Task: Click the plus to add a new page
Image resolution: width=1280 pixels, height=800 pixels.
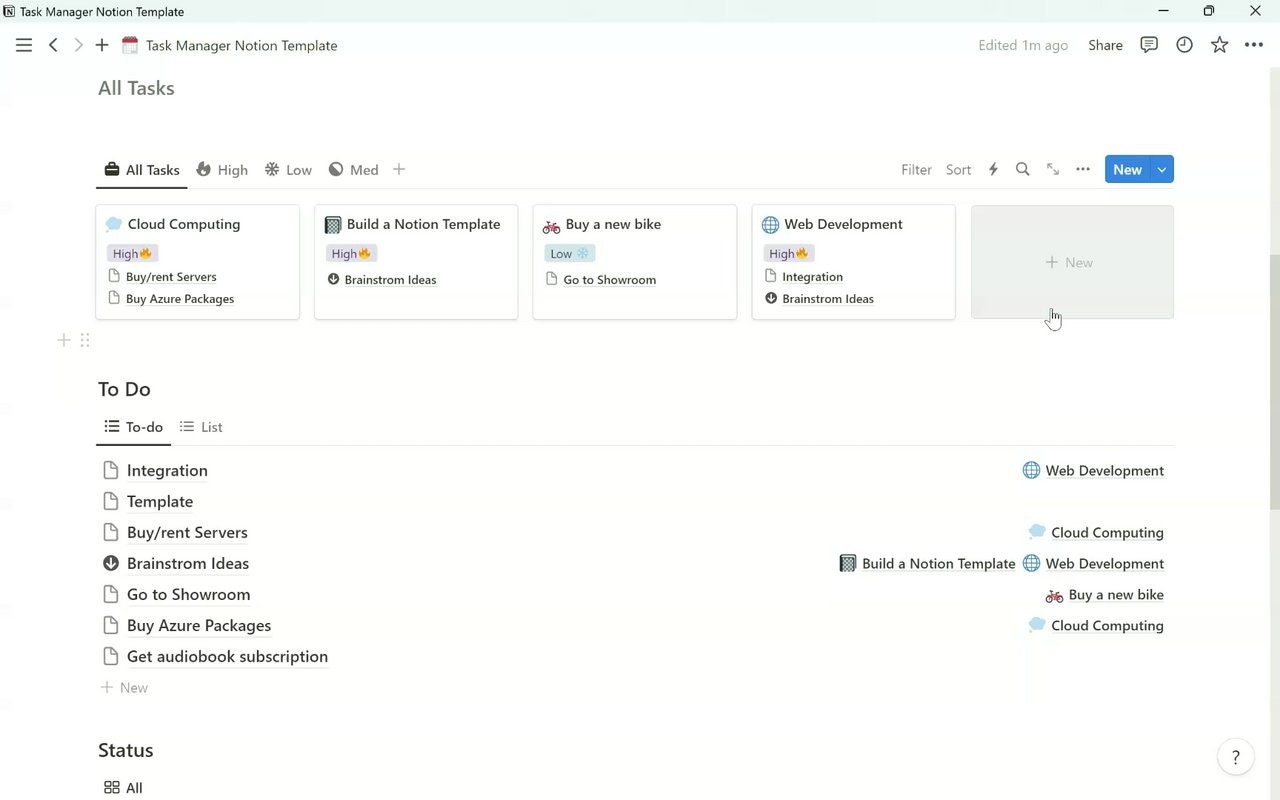Action: [x=101, y=45]
